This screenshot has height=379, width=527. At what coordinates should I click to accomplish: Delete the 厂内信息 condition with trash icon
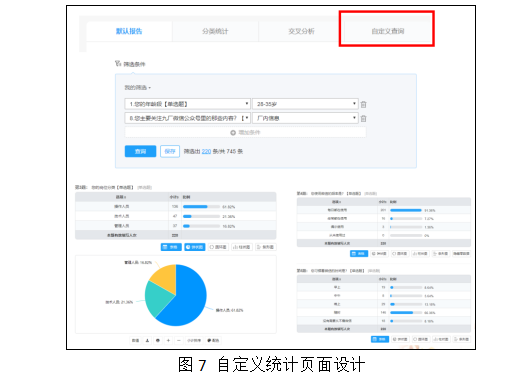pos(363,119)
